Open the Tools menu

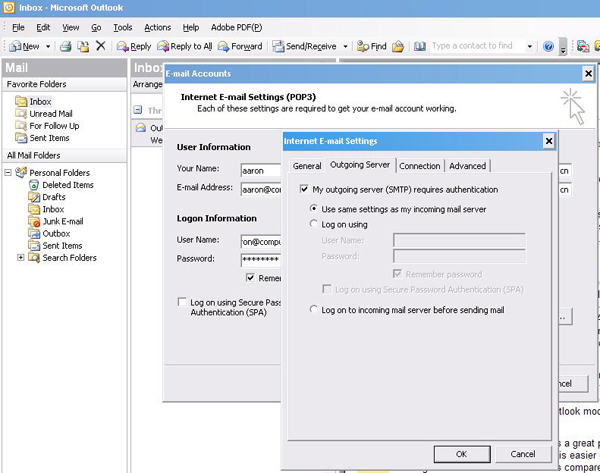click(122, 28)
